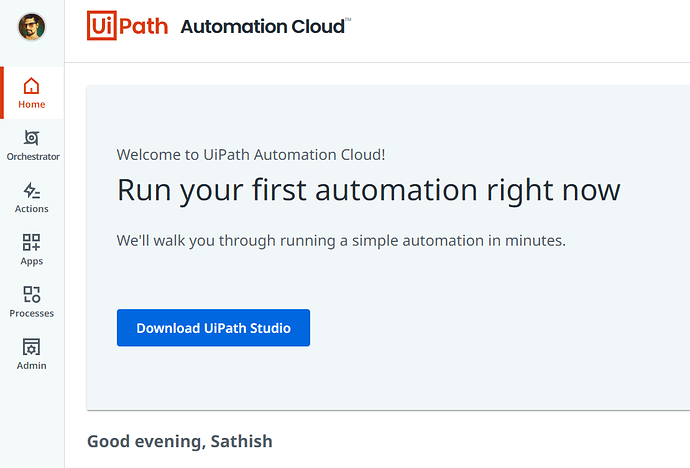Click the Apps text label
Viewport: 690px width, 468px height.
tap(32, 261)
